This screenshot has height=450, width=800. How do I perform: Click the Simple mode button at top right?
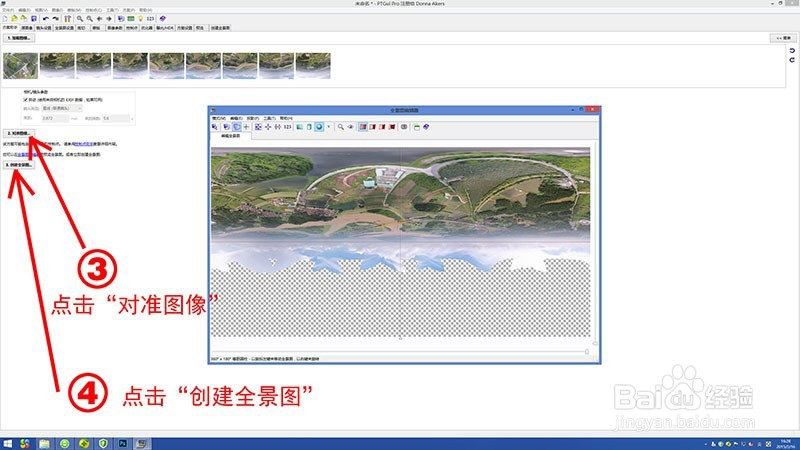pos(783,38)
